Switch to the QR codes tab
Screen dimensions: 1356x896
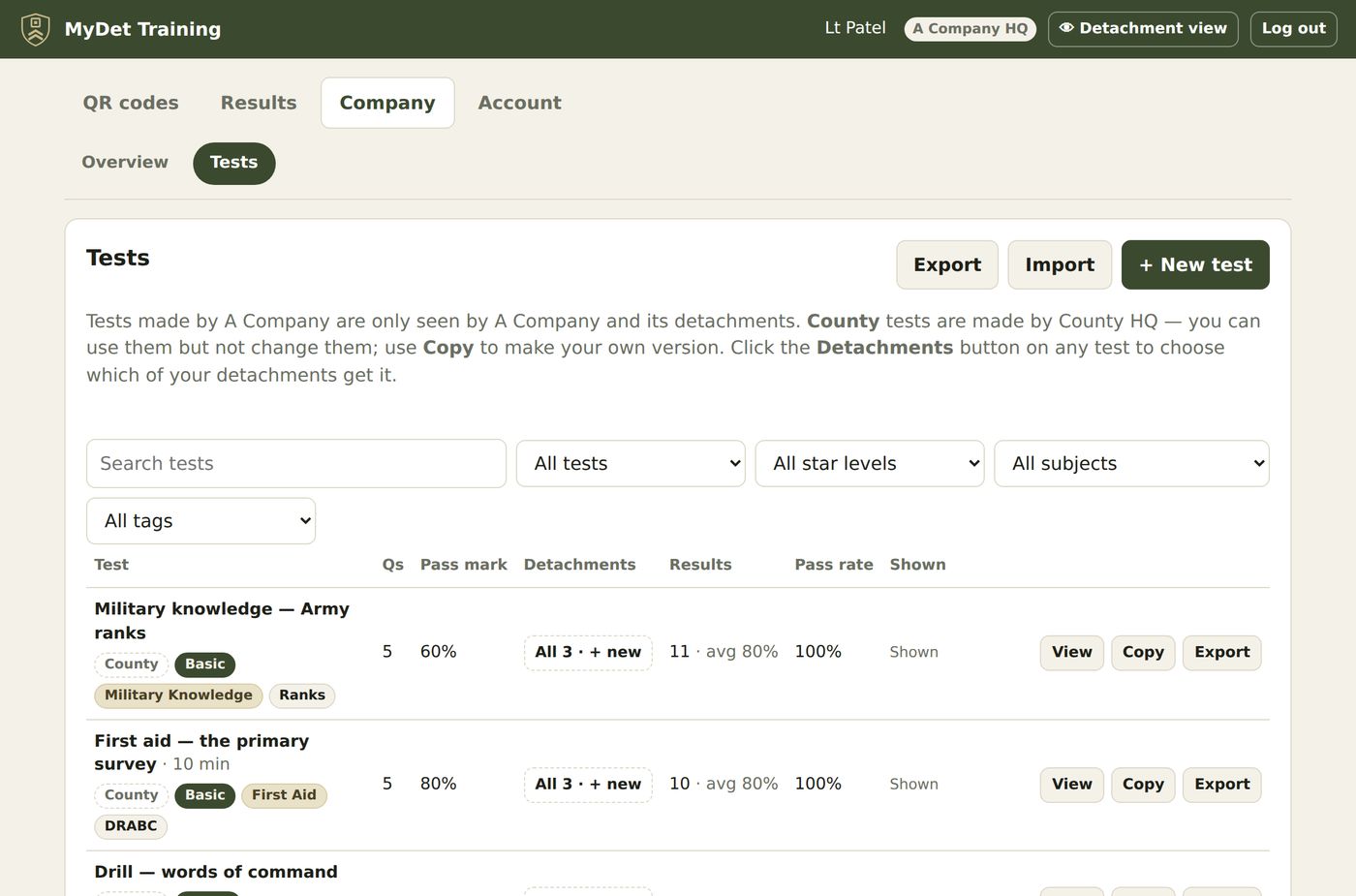pyautogui.click(x=131, y=103)
